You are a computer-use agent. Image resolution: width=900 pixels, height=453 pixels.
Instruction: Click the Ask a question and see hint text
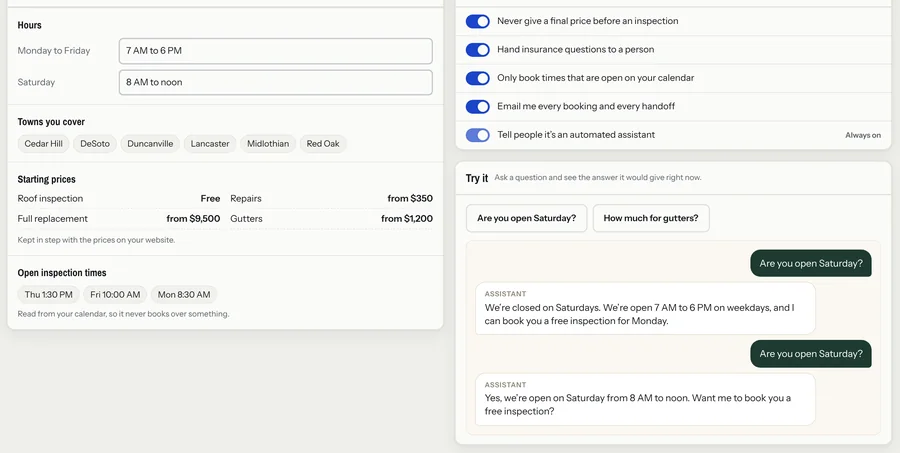(598, 178)
